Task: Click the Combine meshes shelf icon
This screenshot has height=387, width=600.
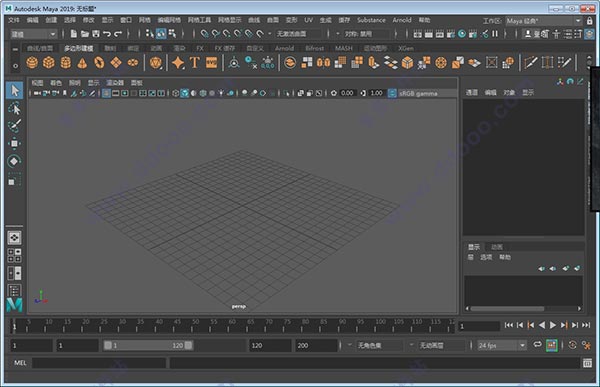Action: (290, 62)
